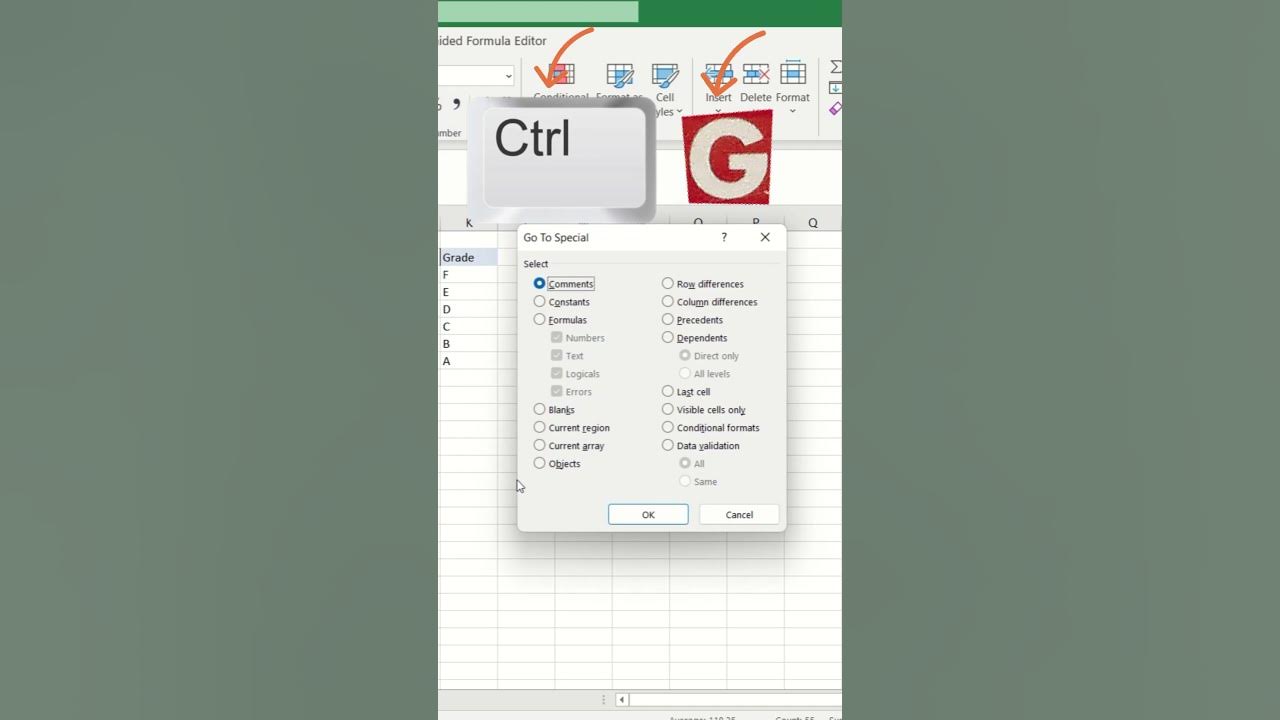Select the cell containing E
Screen dimensions: 1280x720
coord(469,292)
